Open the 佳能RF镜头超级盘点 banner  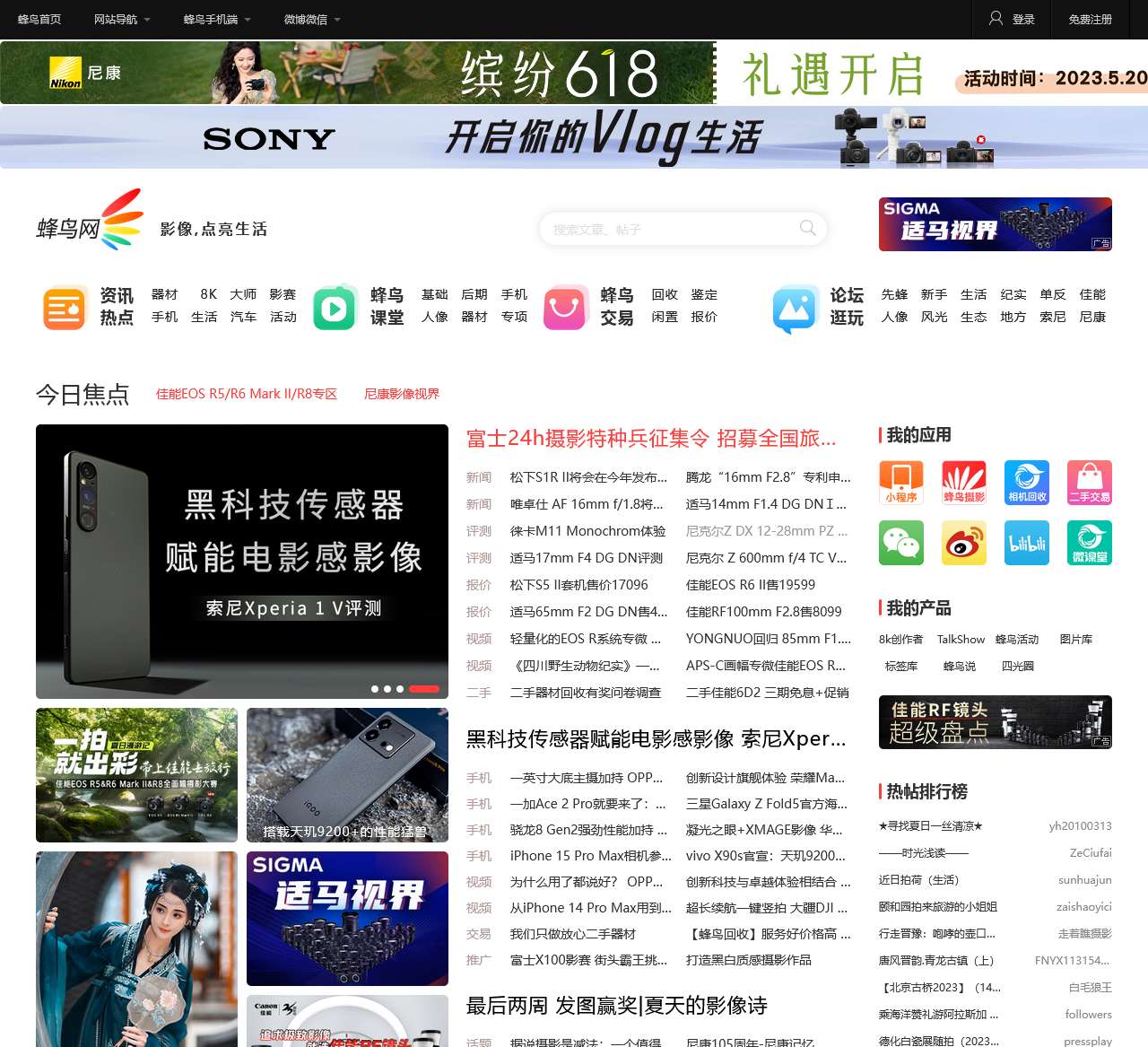click(996, 722)
